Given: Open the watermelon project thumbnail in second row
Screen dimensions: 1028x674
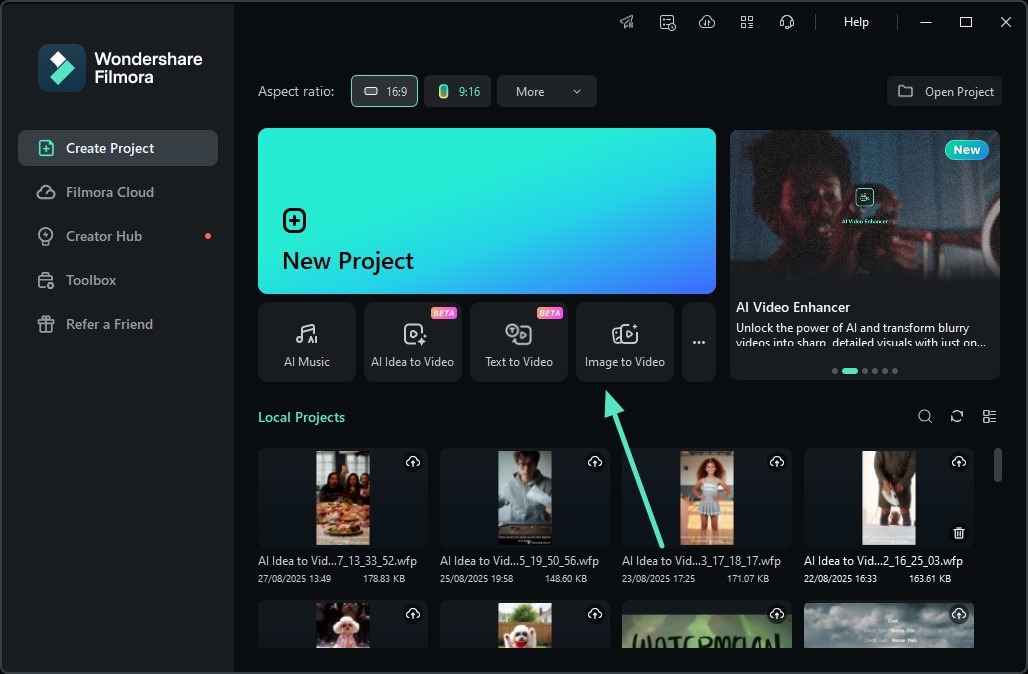Looking at the screenshot, I should [707, 625].
